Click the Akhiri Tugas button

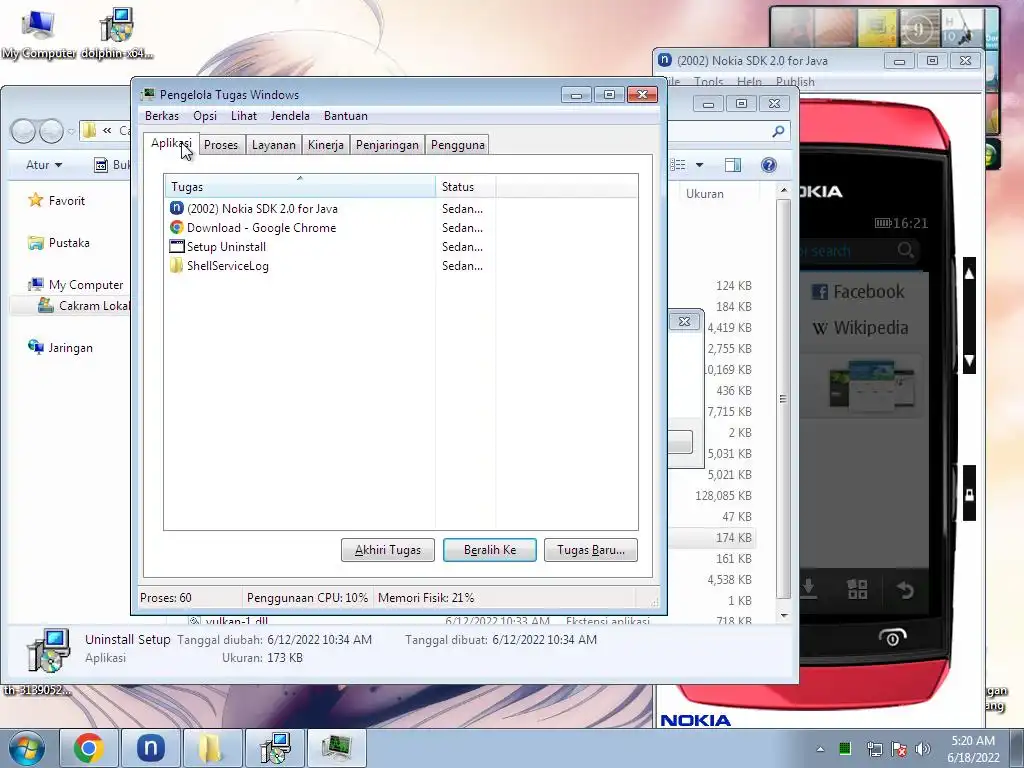[x=388, y=550]
